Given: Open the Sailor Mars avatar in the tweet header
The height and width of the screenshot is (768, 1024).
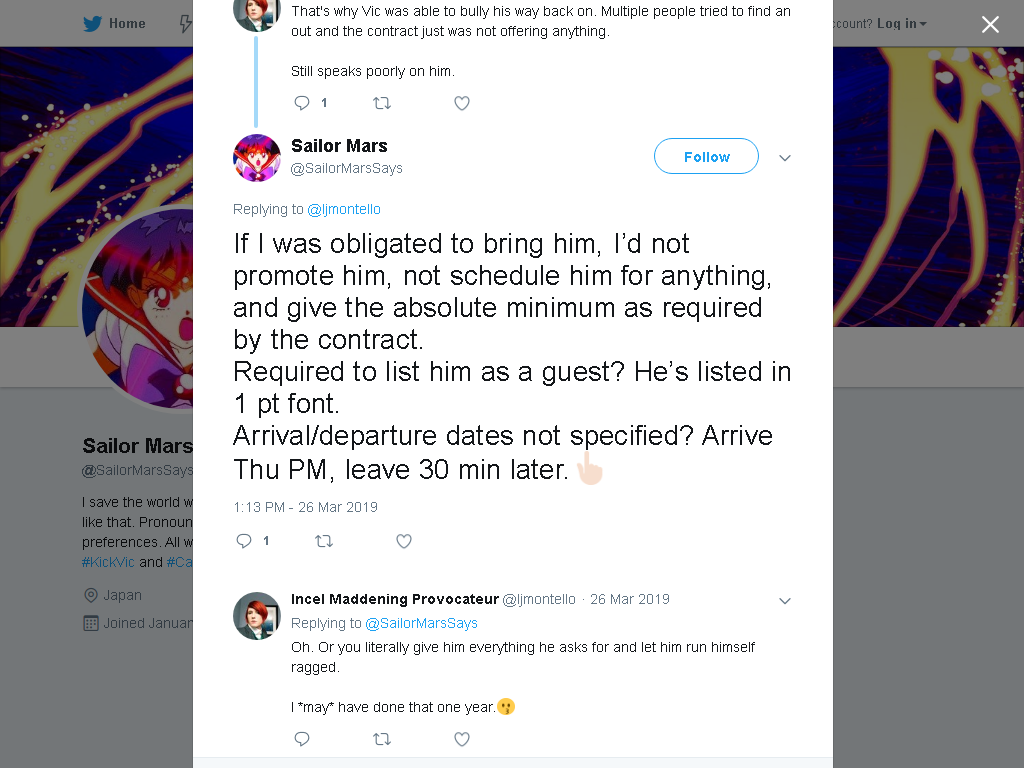Looking at the screenshot, I should tap(257, 157).
